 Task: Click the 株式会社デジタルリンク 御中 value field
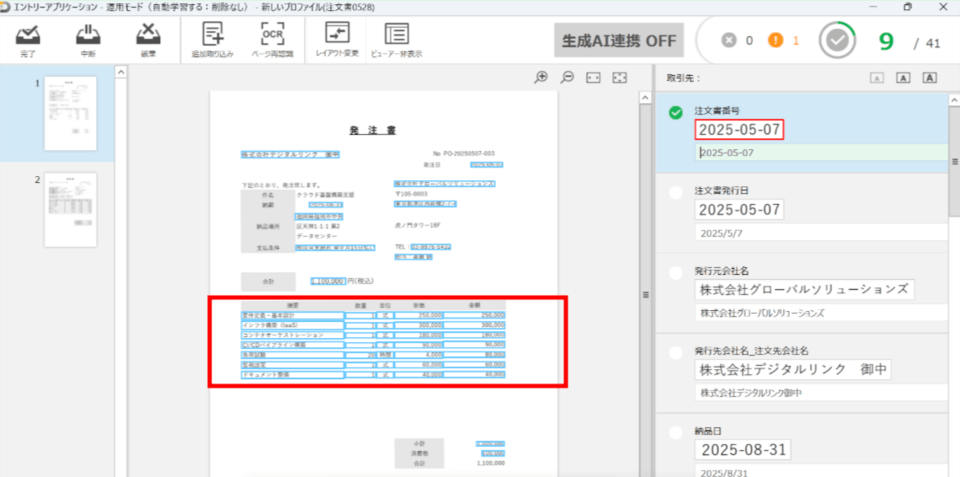tap(793, 370)
